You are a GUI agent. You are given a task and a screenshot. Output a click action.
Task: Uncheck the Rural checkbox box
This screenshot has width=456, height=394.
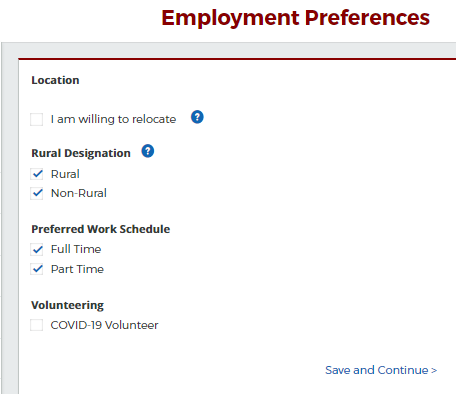point(37,174)
